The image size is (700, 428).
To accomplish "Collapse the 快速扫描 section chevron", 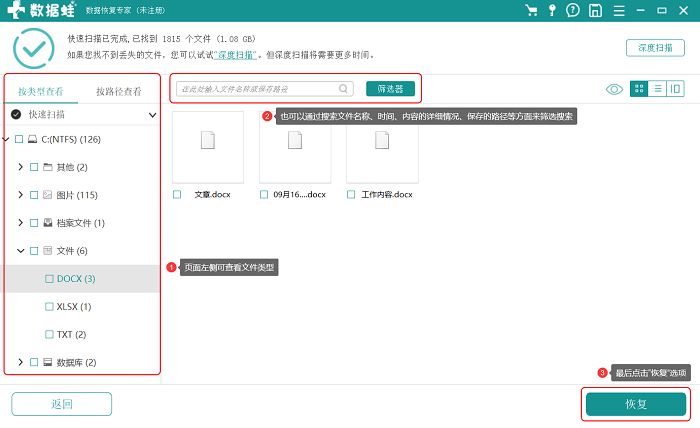I will click(x=152, y=115).
